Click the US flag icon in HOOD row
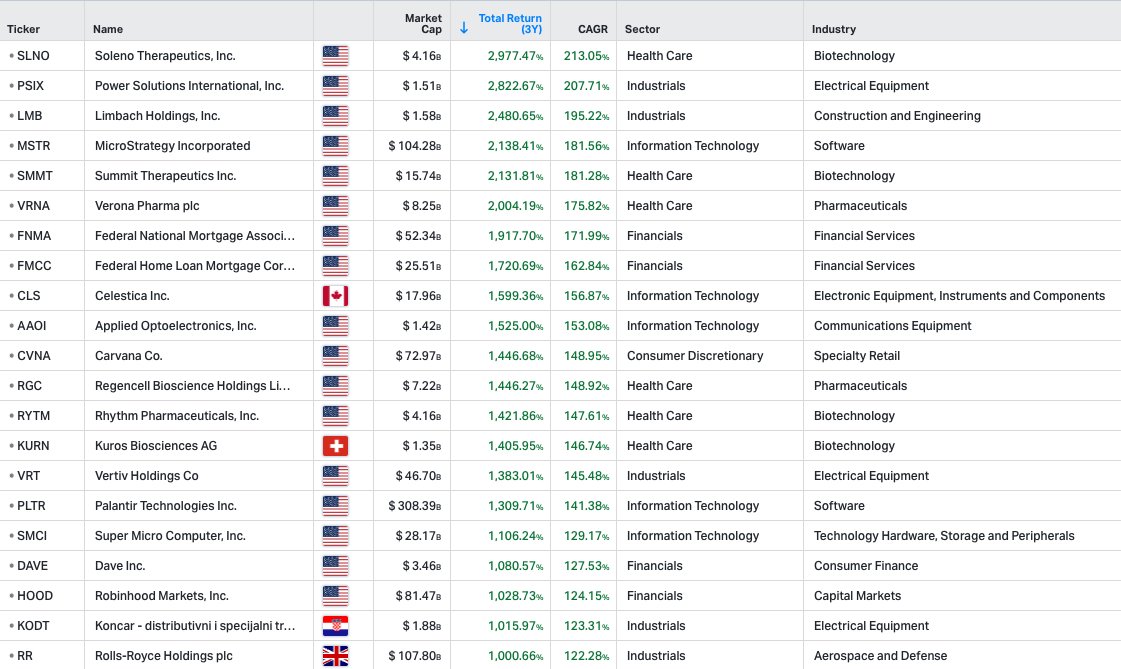 (335, 596)
